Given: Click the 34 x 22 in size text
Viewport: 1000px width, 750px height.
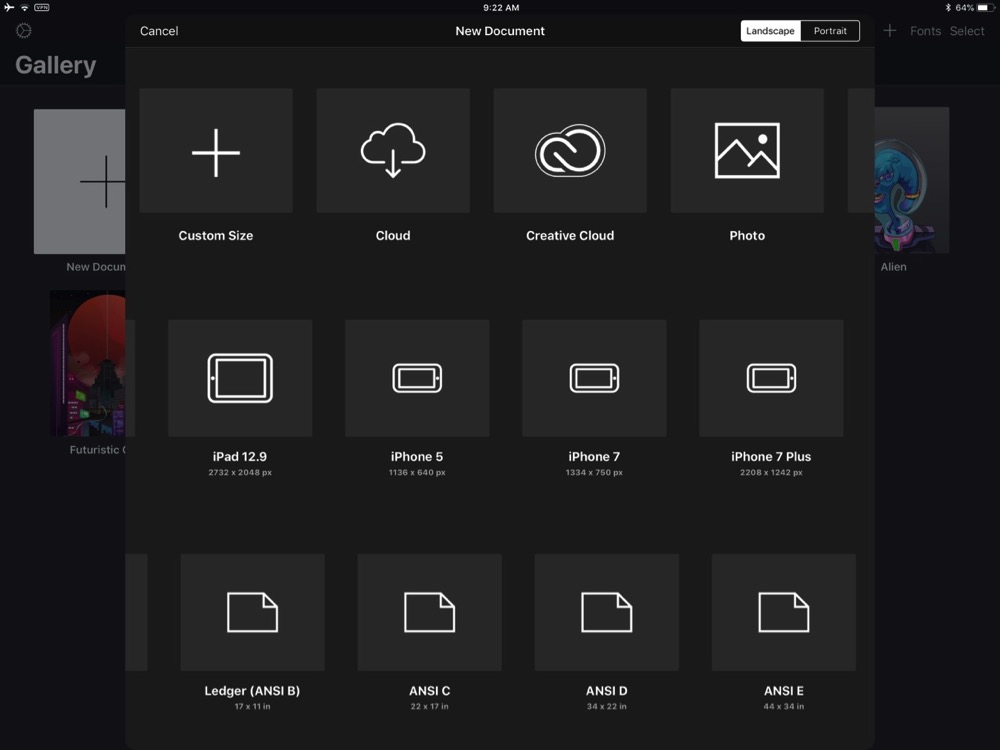Looking at the screenshot, I should (x=607, y=707).
